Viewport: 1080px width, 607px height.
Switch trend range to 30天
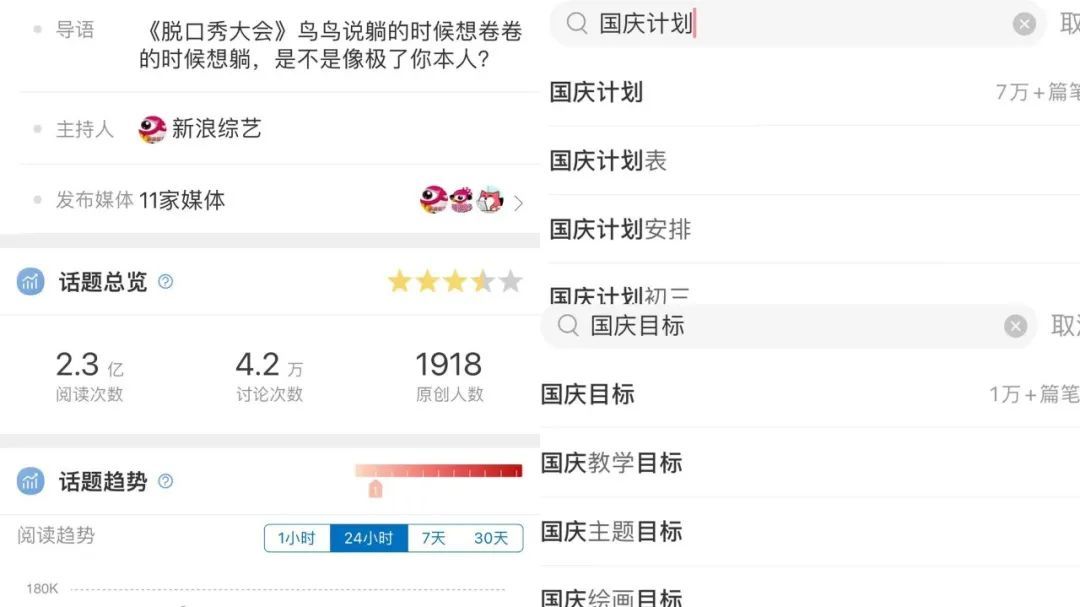click(490, 538)
